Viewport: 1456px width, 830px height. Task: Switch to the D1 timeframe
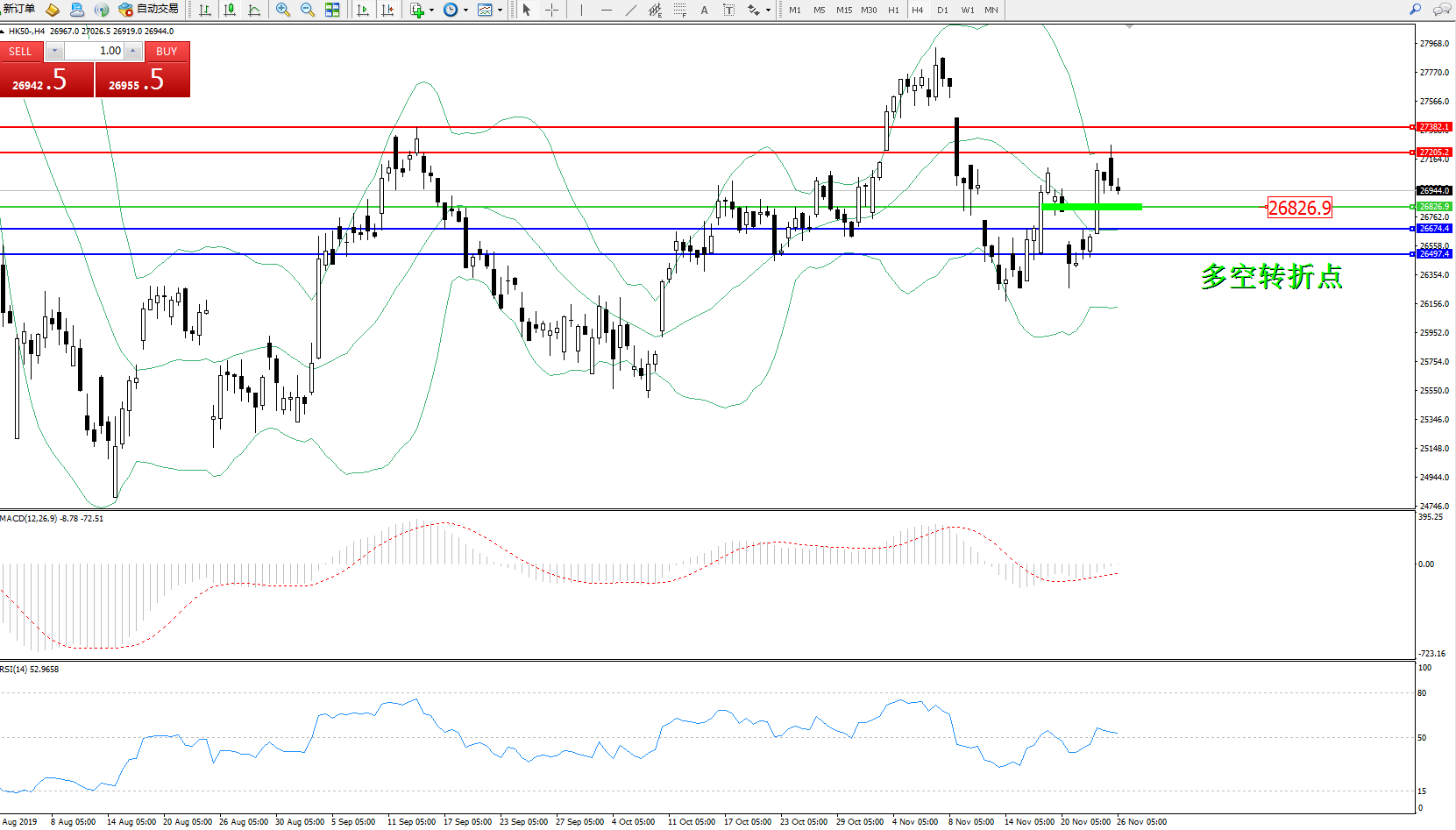tap(942, 10)
